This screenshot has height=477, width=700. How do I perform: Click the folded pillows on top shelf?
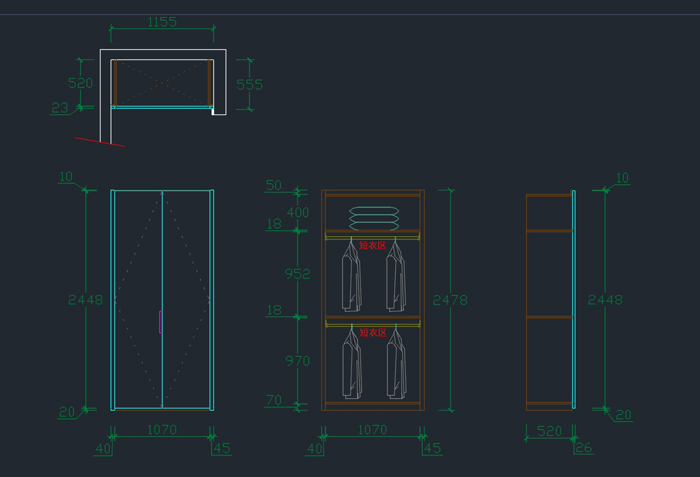coord(372,217)
